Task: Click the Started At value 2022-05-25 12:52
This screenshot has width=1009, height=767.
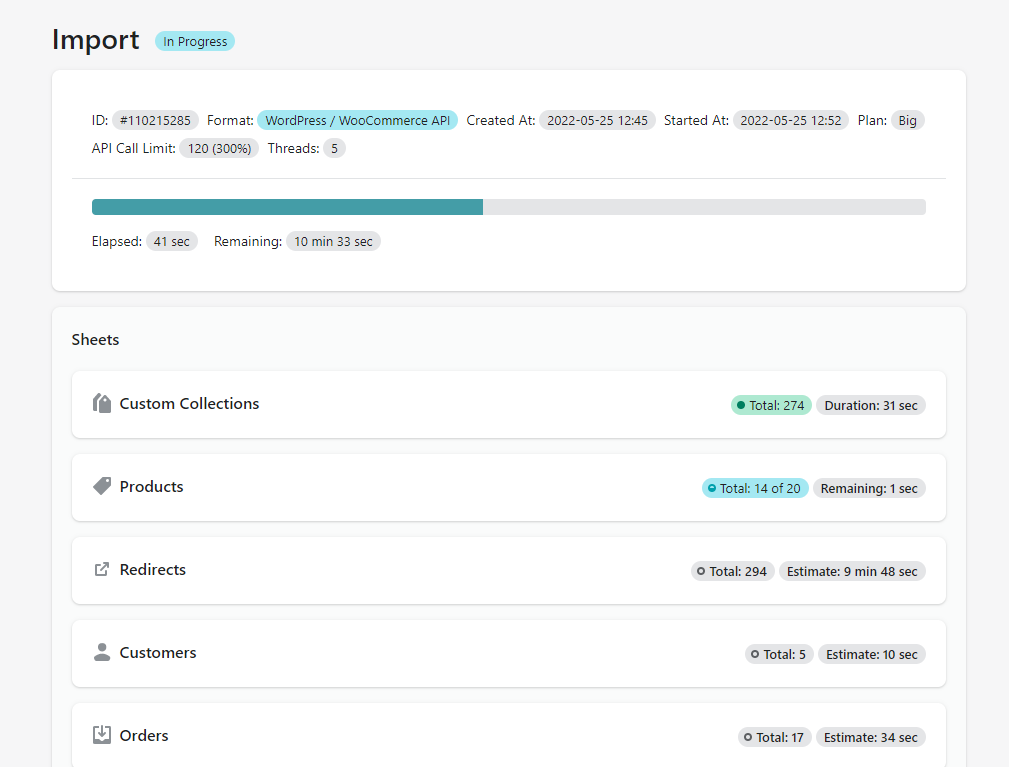Action: tap(791, 120)
